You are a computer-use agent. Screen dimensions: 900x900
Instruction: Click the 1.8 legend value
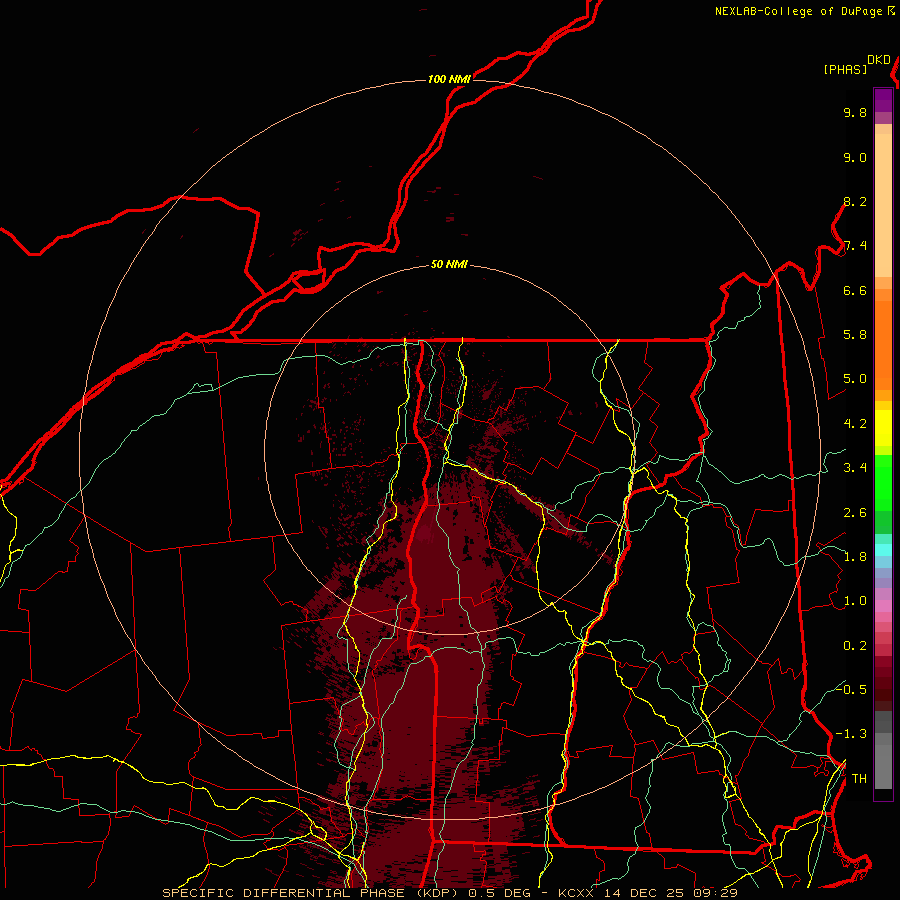pyautogui.click(x=855, y=557)
